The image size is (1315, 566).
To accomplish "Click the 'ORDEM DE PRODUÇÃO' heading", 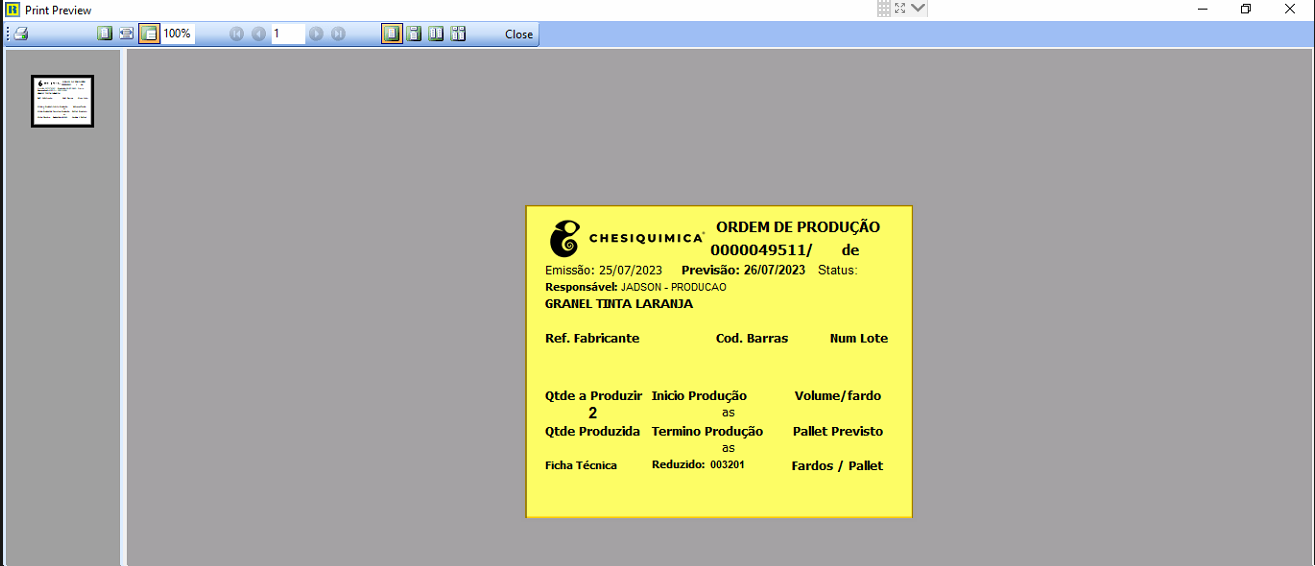I will click(798, 227).
